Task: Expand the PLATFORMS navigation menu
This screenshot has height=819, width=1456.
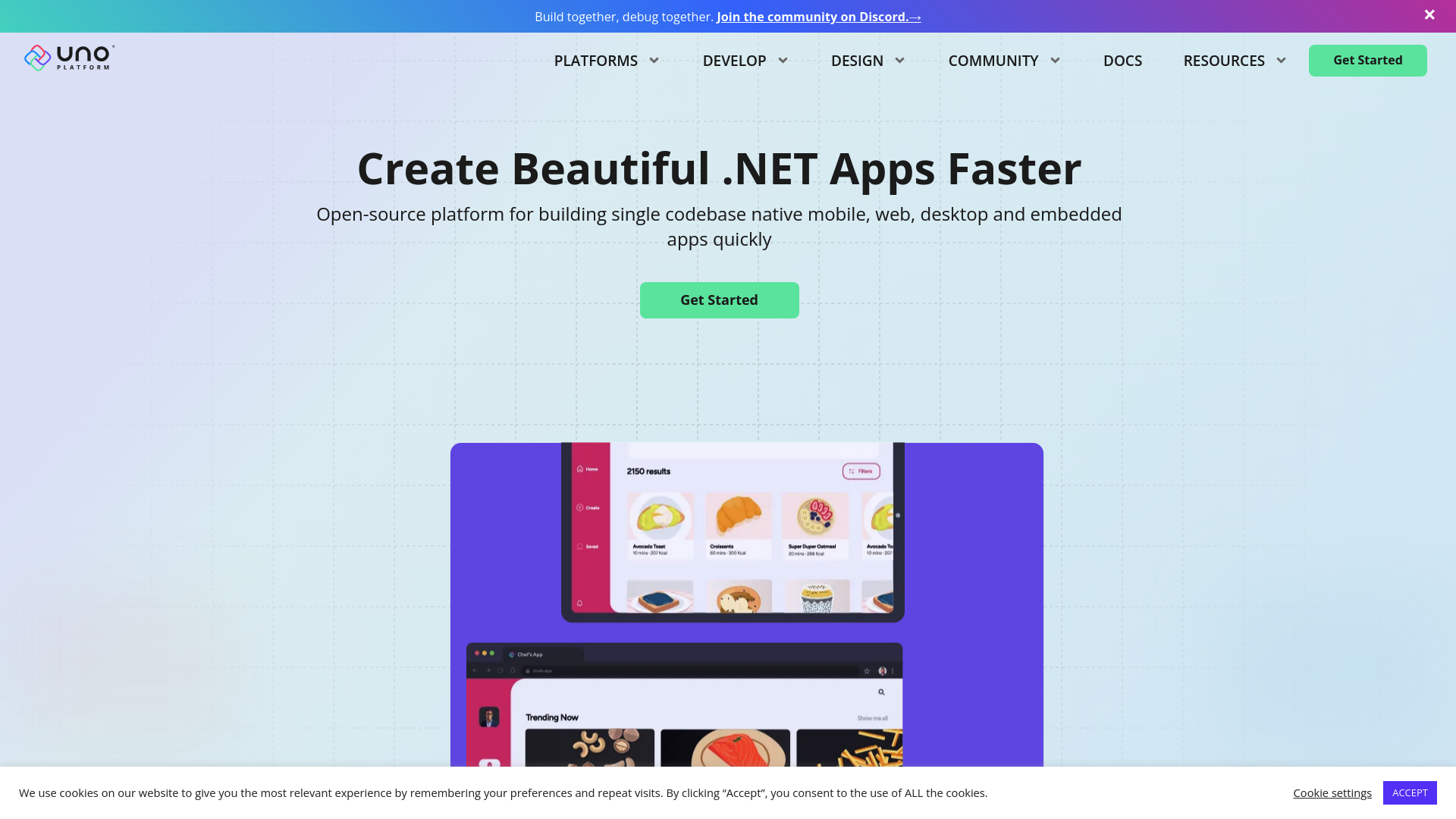Action: (606, 60)
